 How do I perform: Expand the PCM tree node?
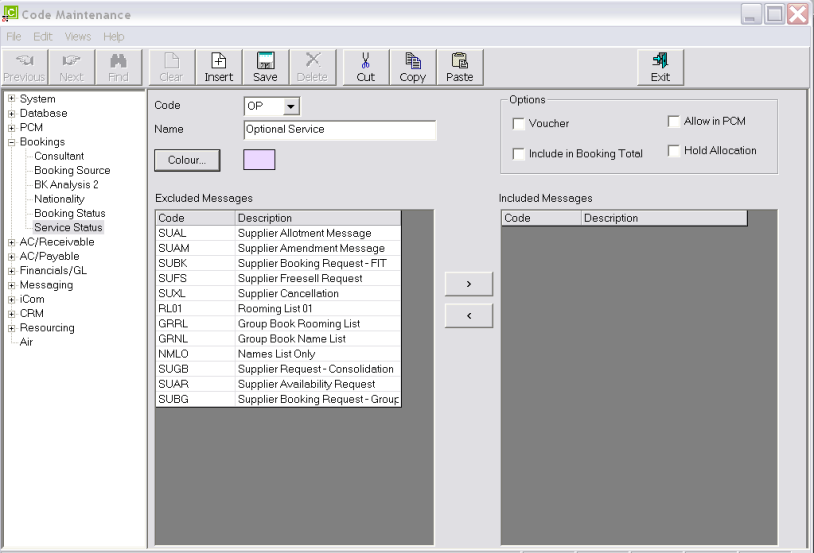pos(11,128)
